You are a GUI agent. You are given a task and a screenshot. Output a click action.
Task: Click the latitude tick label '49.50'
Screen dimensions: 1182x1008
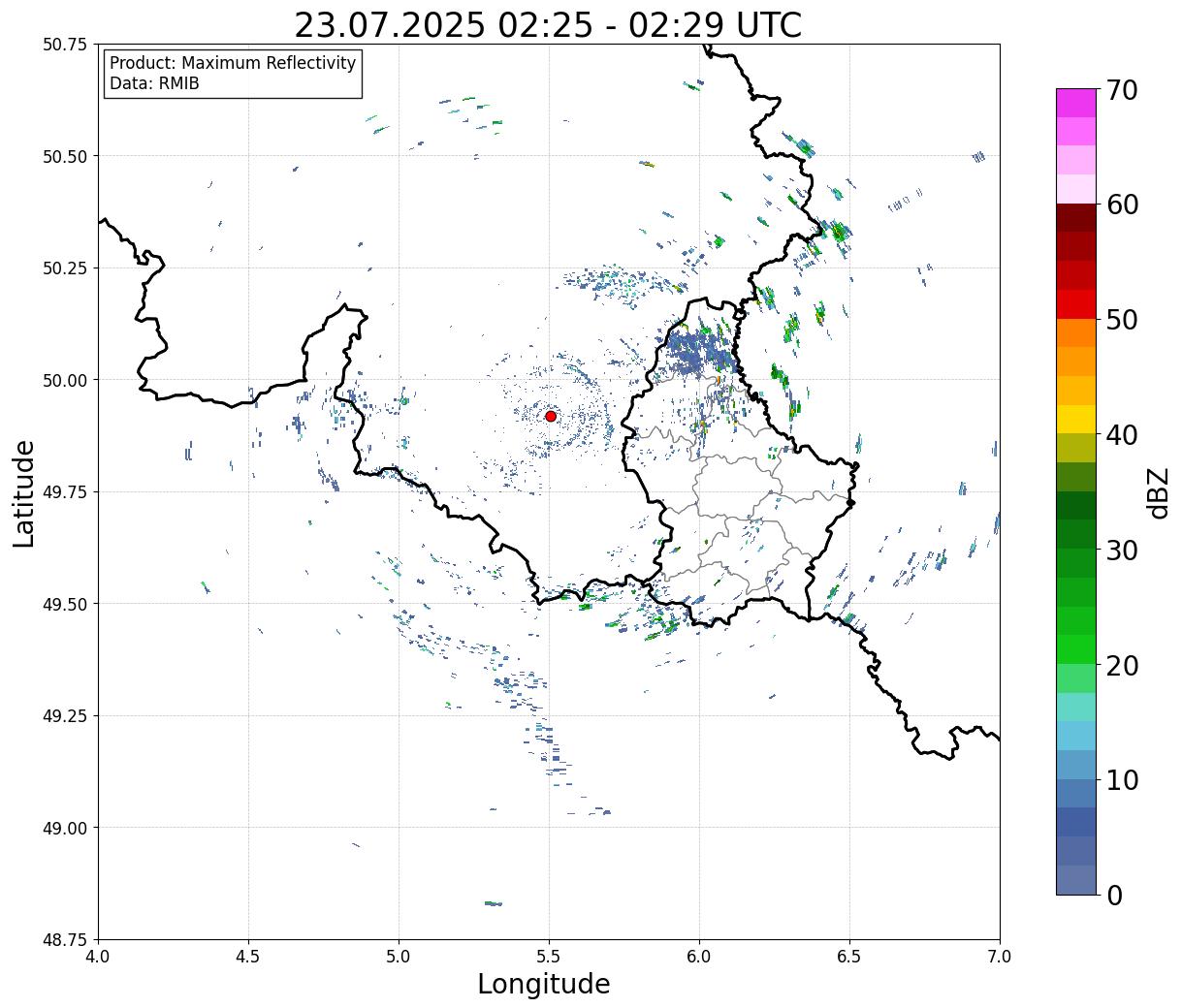[x=65, y=604]
